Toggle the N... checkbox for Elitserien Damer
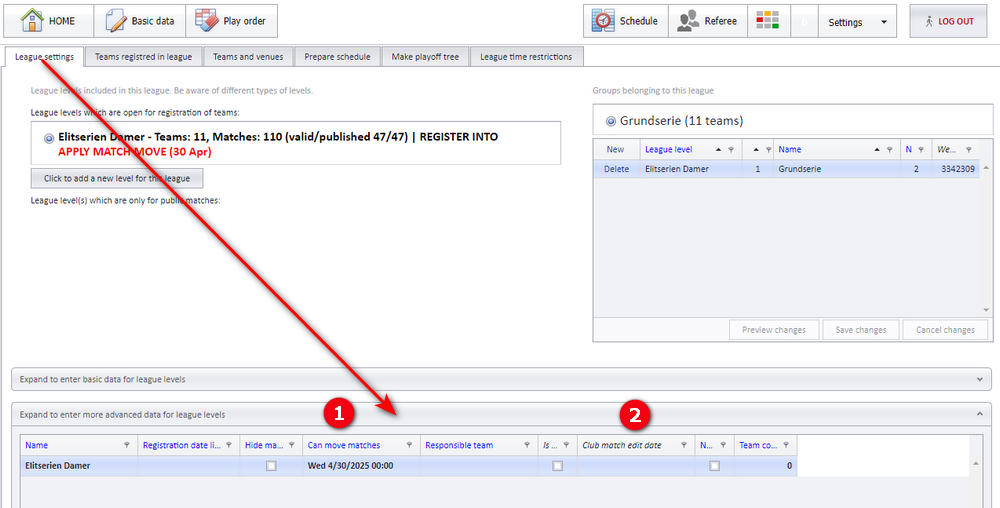 click(714, 466)
